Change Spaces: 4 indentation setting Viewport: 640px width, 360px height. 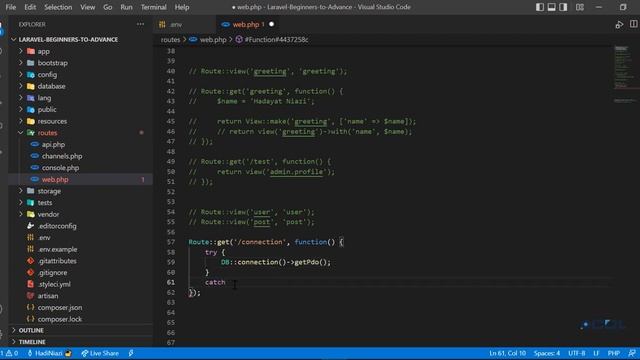tap(547, 353)
